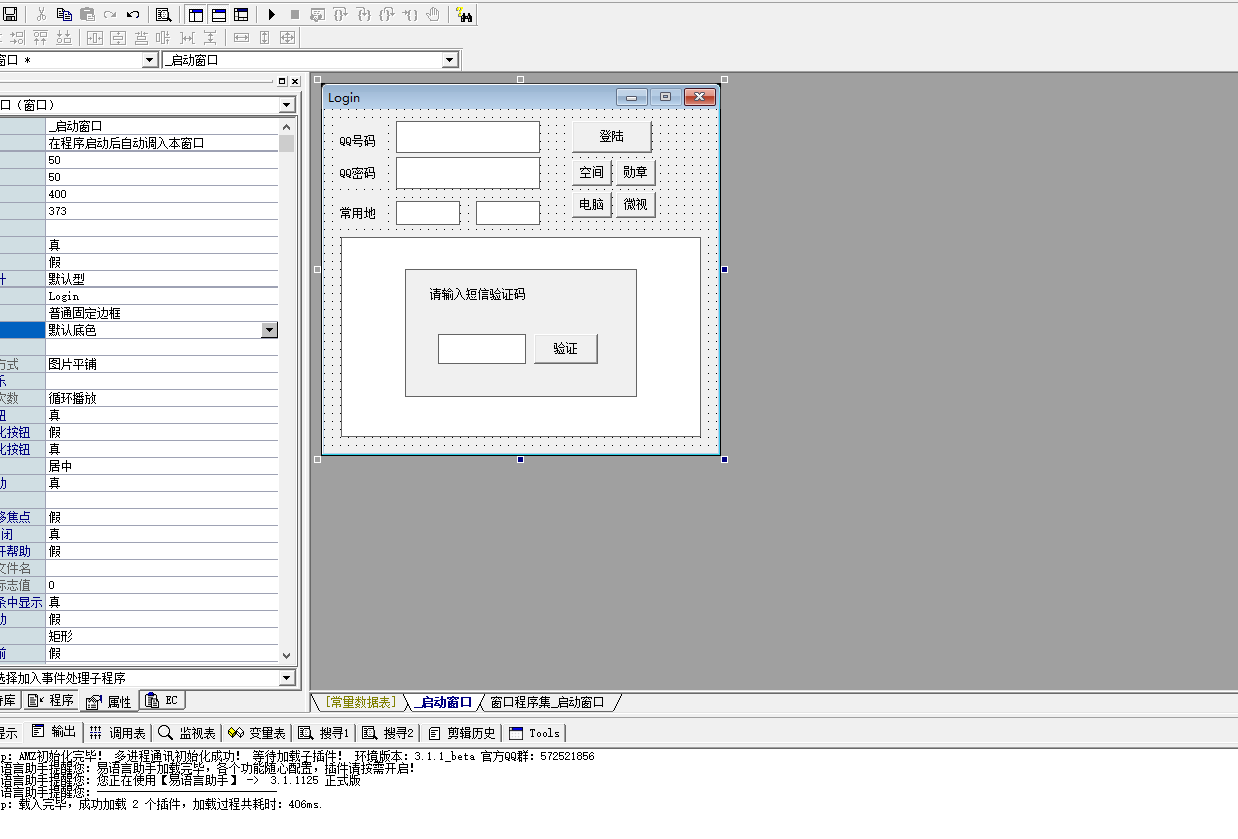Viewport: 1238px width, 839px height.
Task: Expand the _启动窗口 combo box in toolbar
Action: tap(450, 60)
